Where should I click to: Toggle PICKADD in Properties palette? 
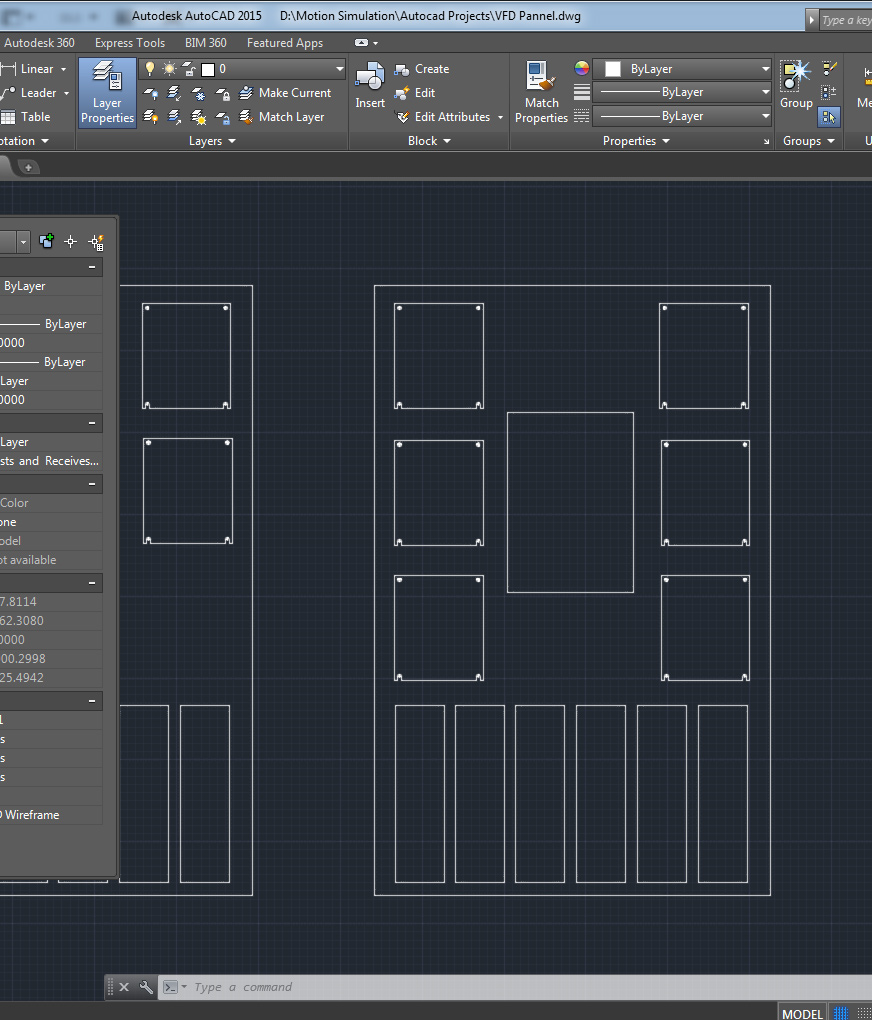click(x=46, y=242)
